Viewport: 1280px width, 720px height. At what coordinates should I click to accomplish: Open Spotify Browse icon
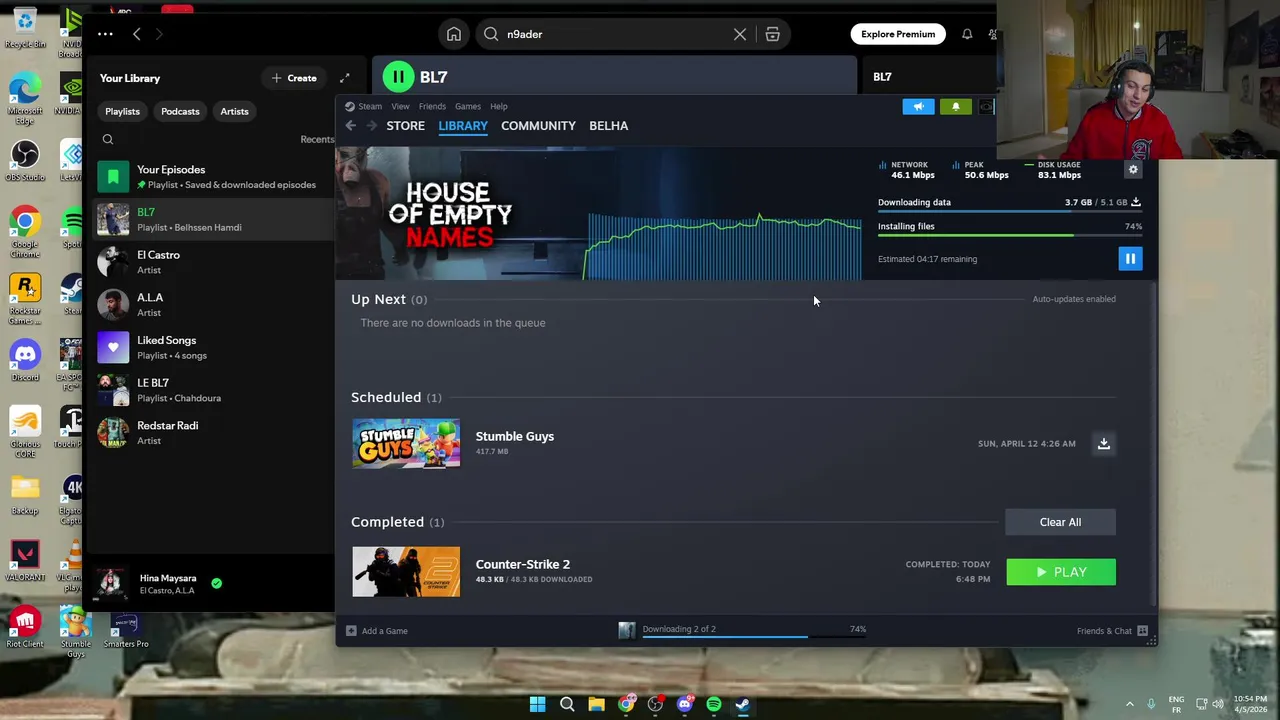[772, 34]
